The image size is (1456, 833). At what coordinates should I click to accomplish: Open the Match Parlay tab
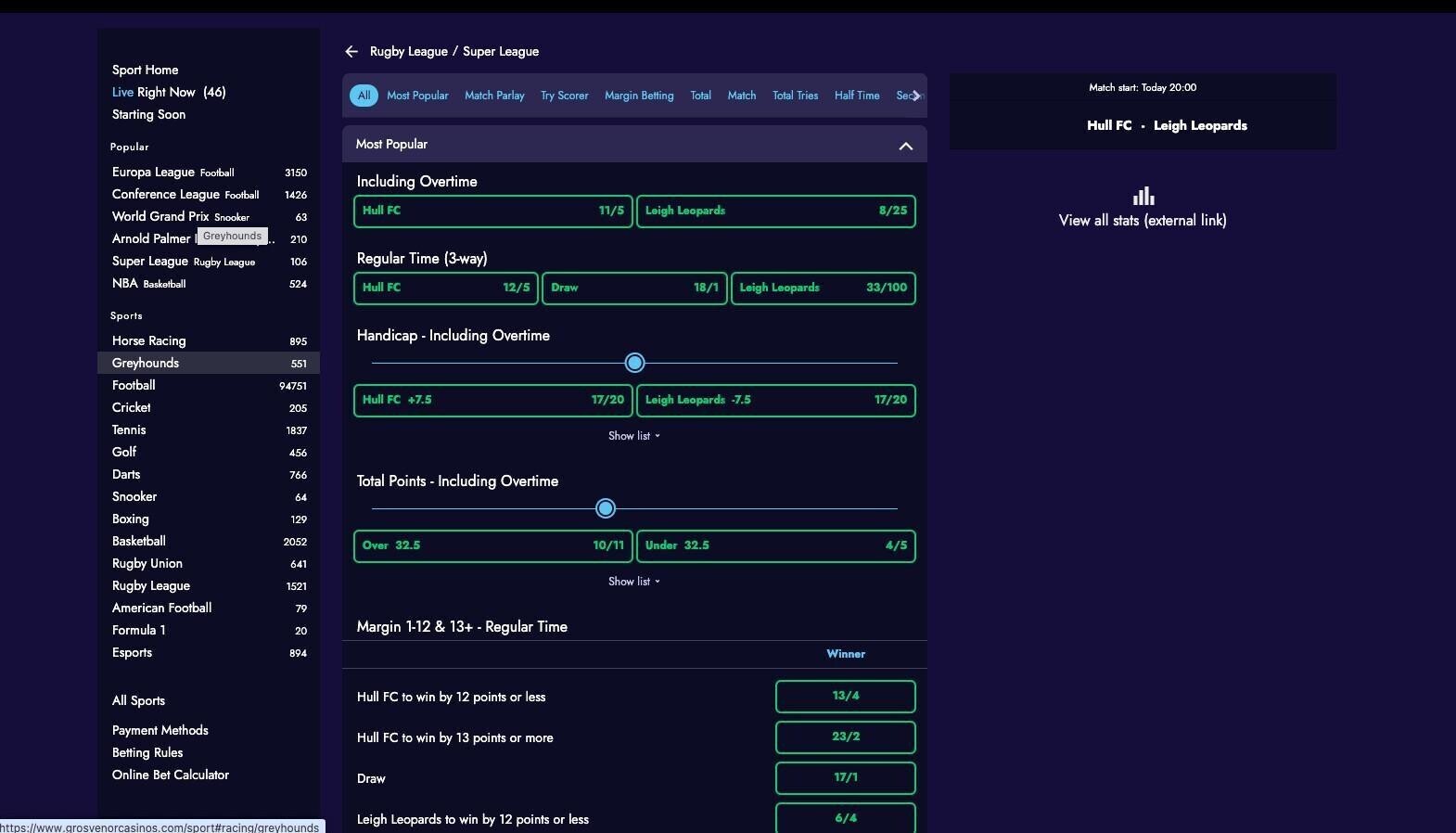[x=494, y=96]
